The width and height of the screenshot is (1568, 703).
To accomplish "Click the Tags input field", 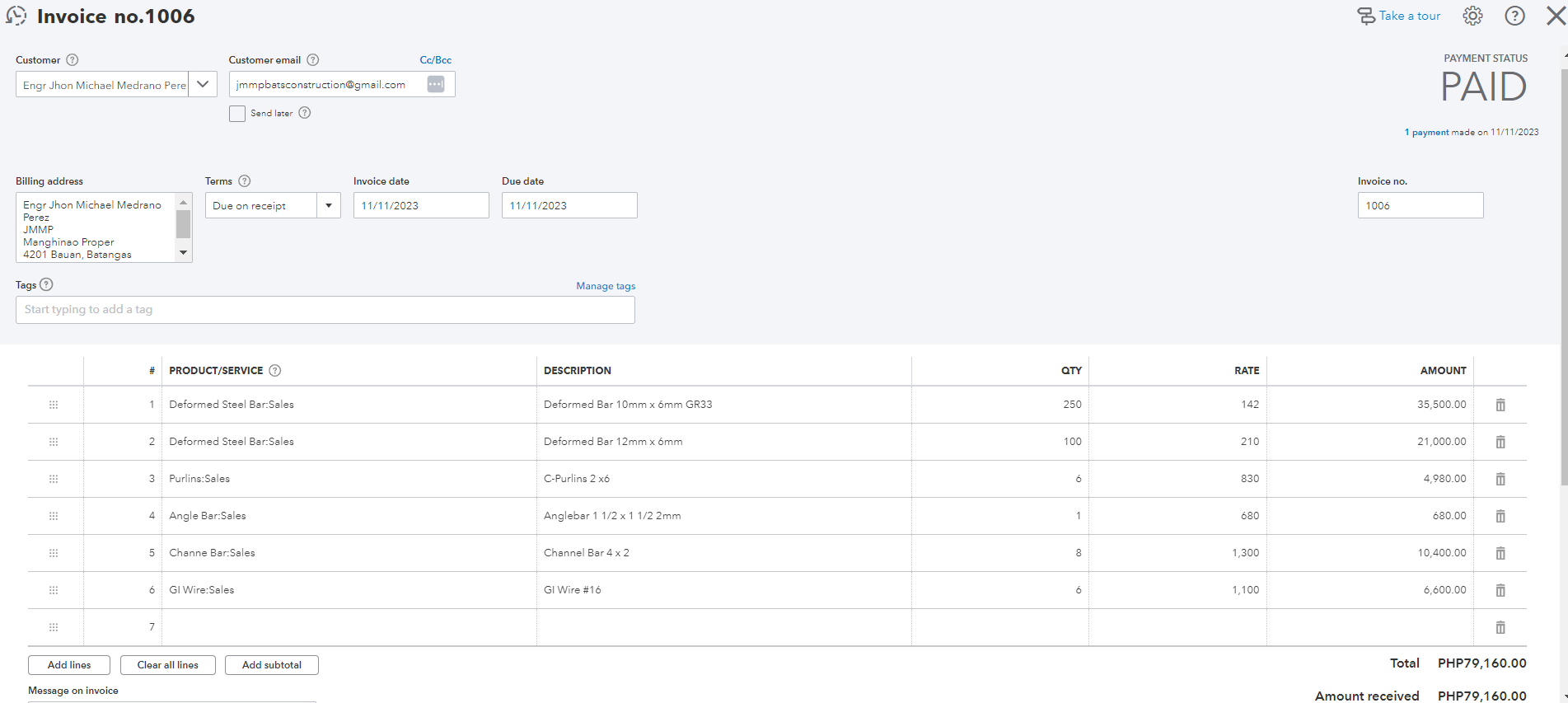I will [325, 310].
